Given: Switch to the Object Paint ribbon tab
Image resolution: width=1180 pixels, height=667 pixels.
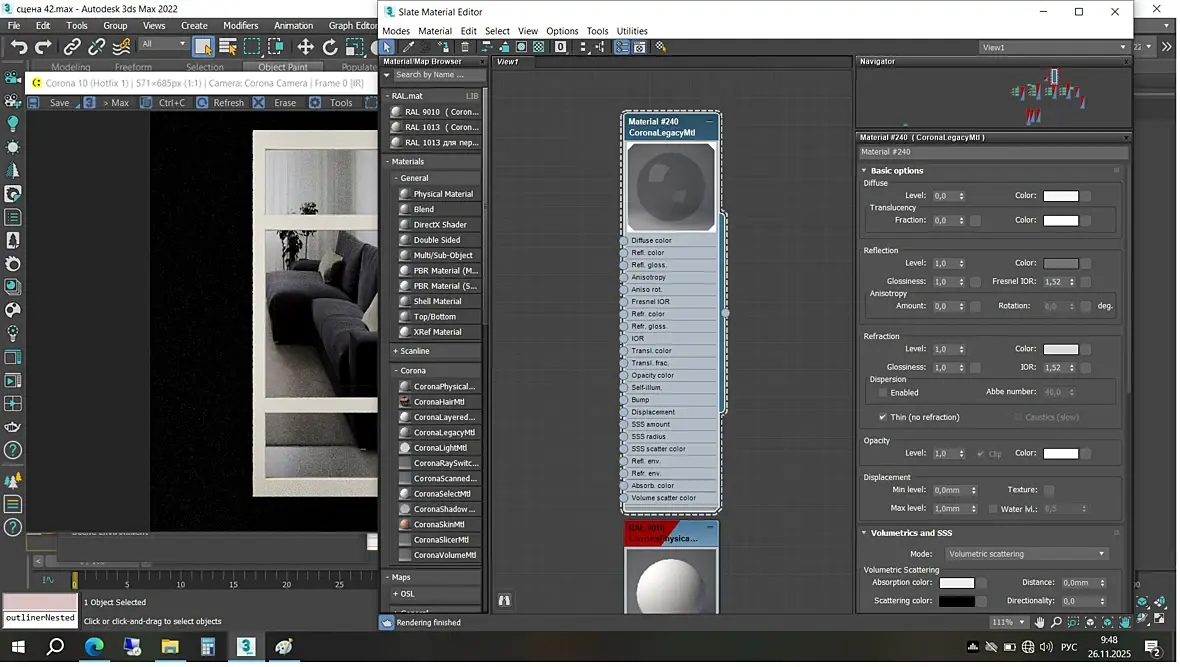Looking at the screenshot, I should point(283,66).
